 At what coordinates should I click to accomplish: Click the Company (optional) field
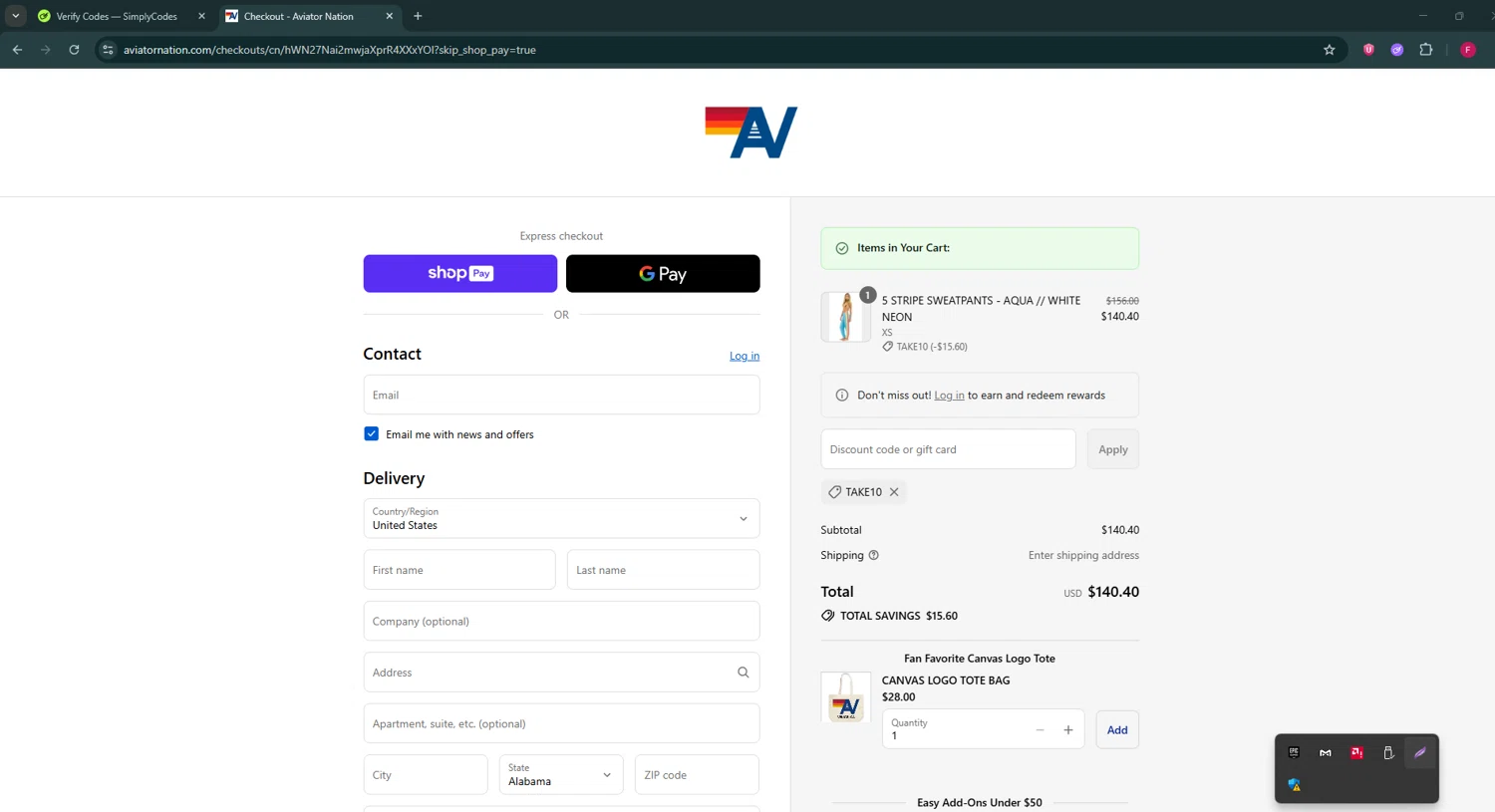[561, 621]
